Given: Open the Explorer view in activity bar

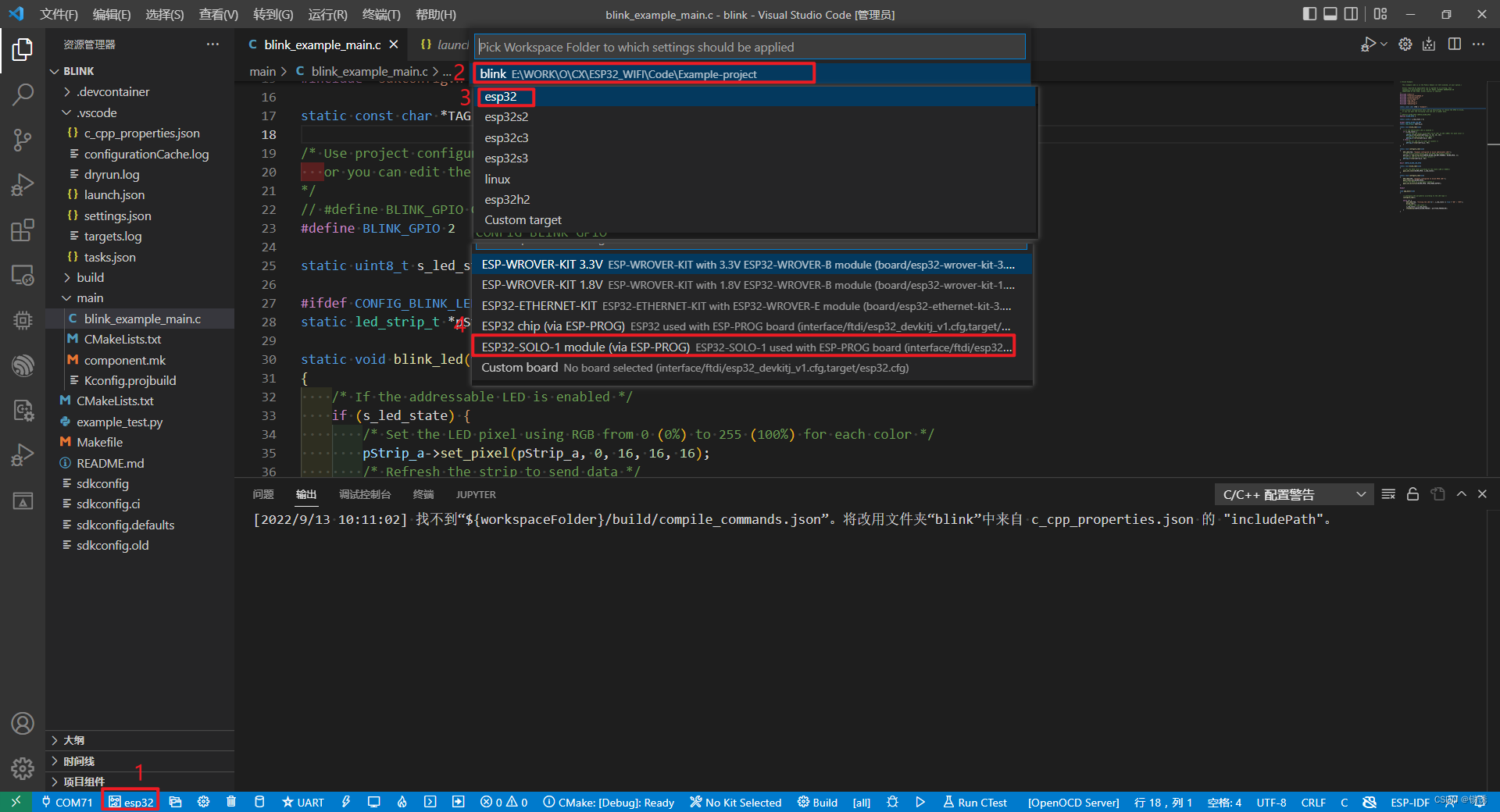Looking at the screenshot, I should click(23, 50).
